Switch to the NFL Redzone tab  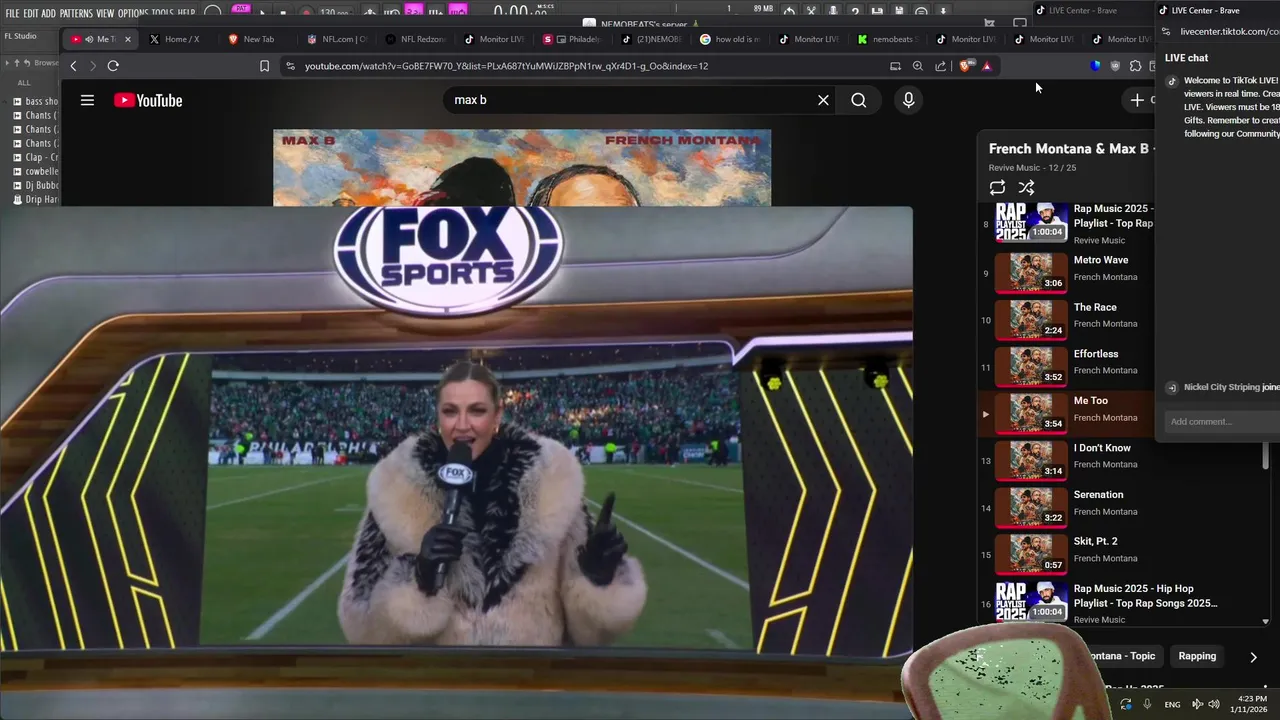(x=416, y=39)
